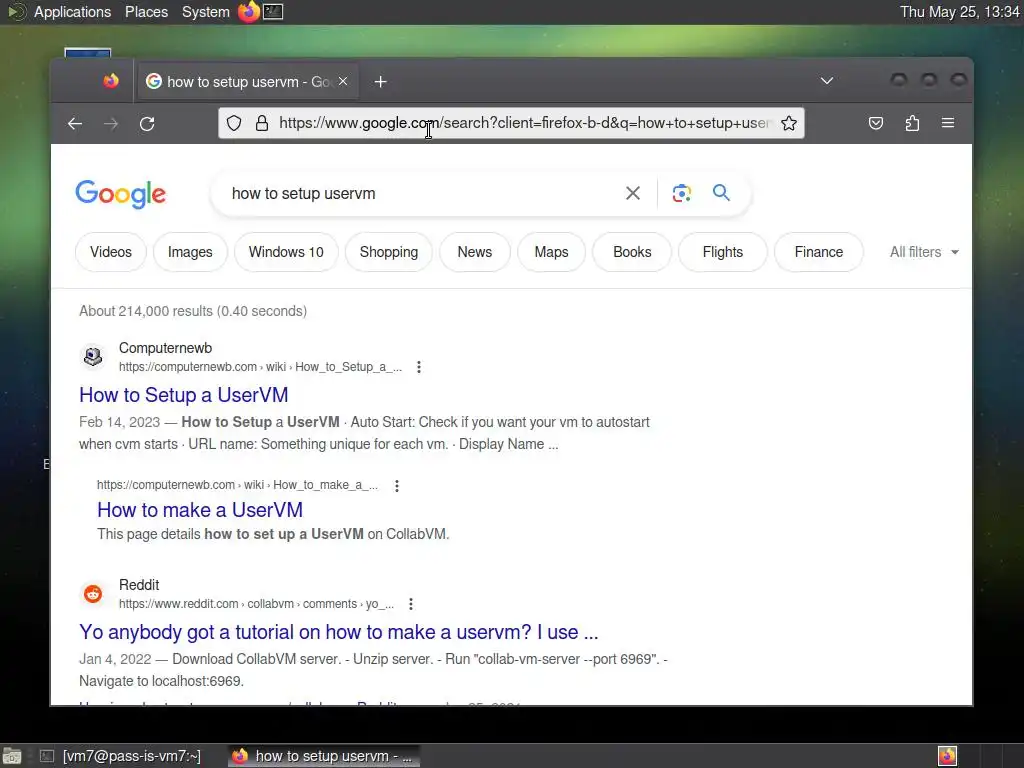Open options for computernewb How_to_Setup result
The width and height of the screenshot is (1024, 768).
(419, 367)
